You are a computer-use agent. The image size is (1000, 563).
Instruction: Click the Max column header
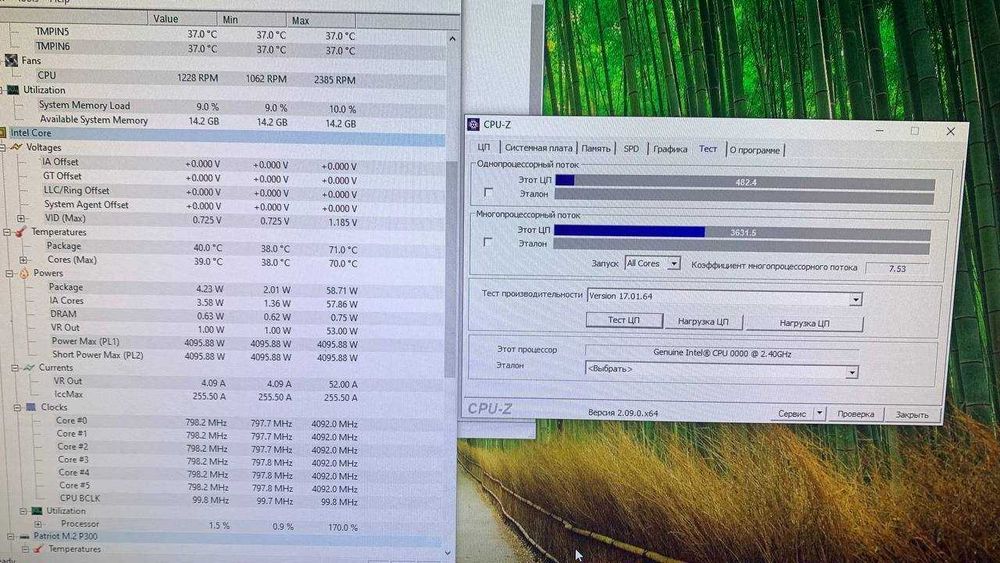321,20
